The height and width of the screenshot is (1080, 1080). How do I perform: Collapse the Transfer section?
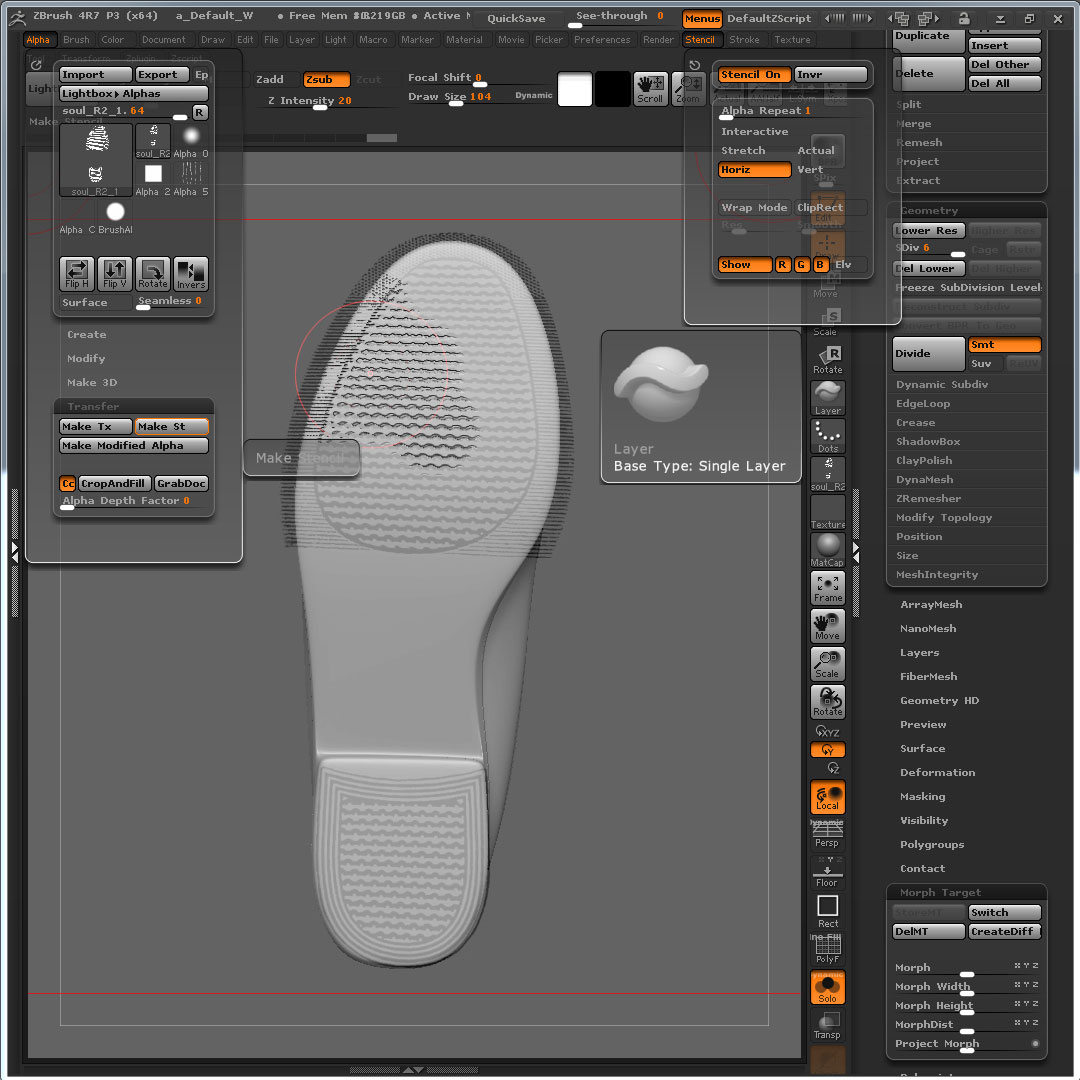[x=93, y=406]
